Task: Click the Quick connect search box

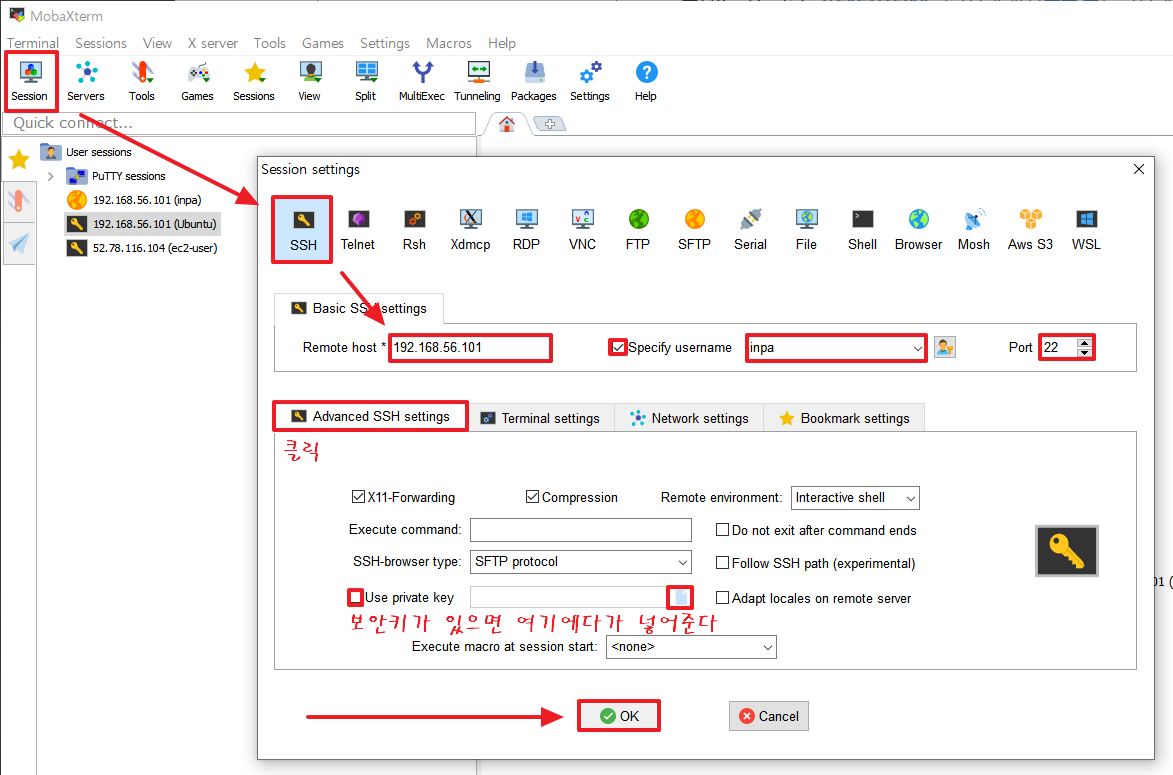Action: pyautogui.click(x=239, y=123)
